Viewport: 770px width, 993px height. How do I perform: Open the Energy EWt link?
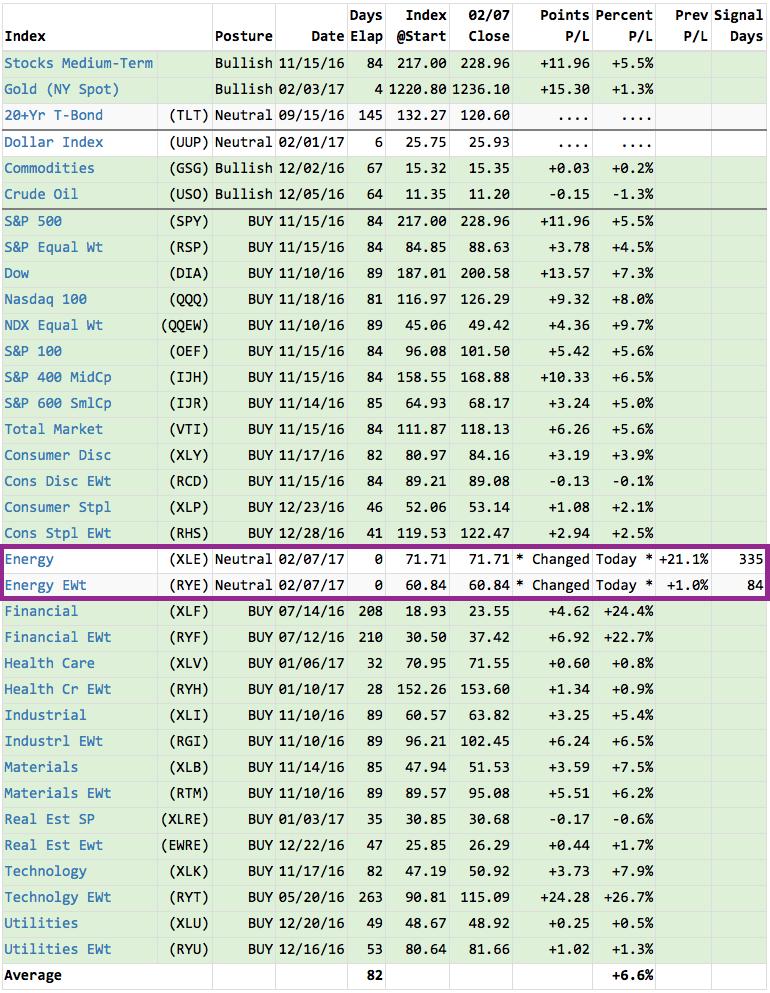click(45, 585)
